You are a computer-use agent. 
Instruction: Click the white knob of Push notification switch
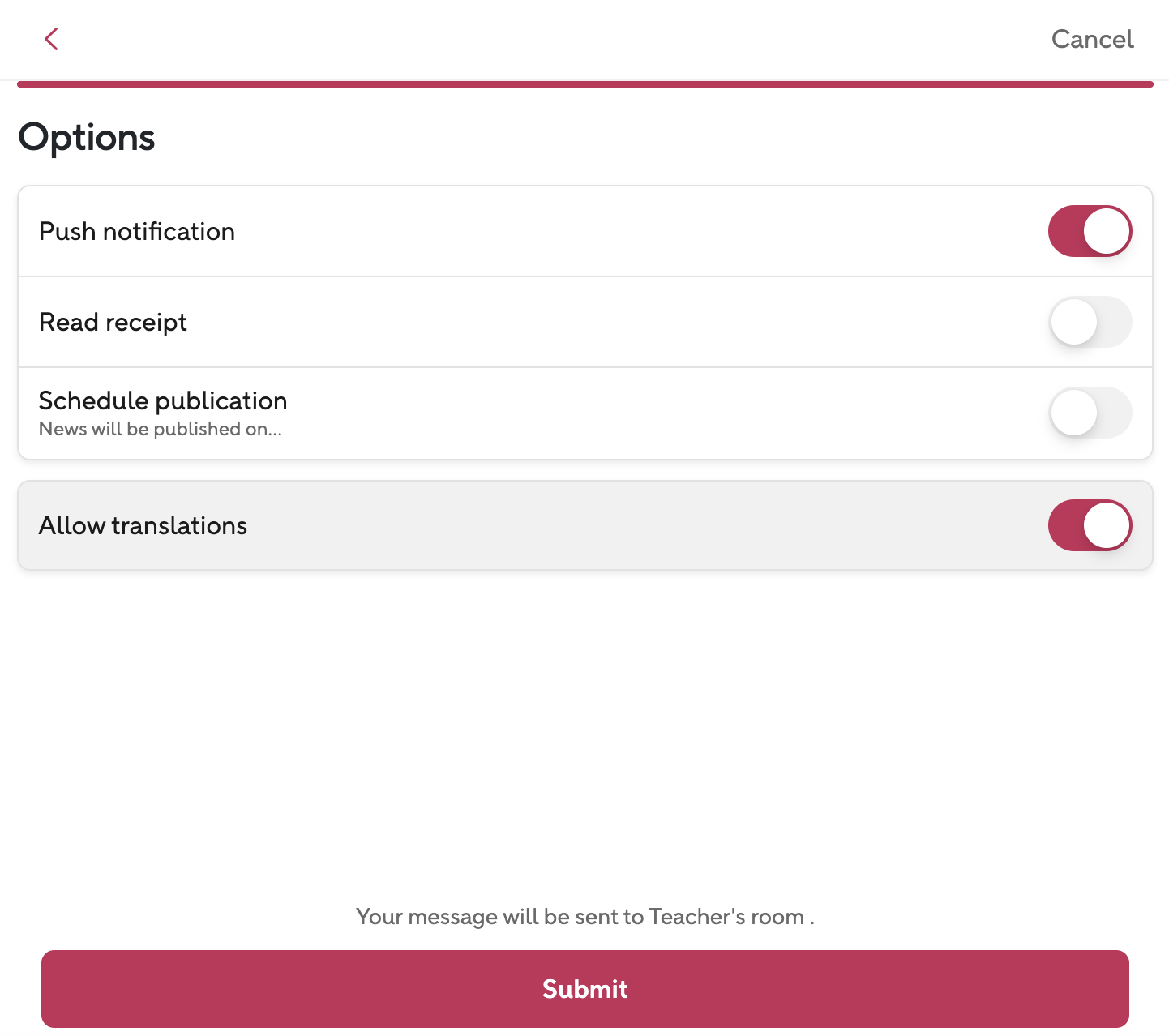click(1107, 231)
